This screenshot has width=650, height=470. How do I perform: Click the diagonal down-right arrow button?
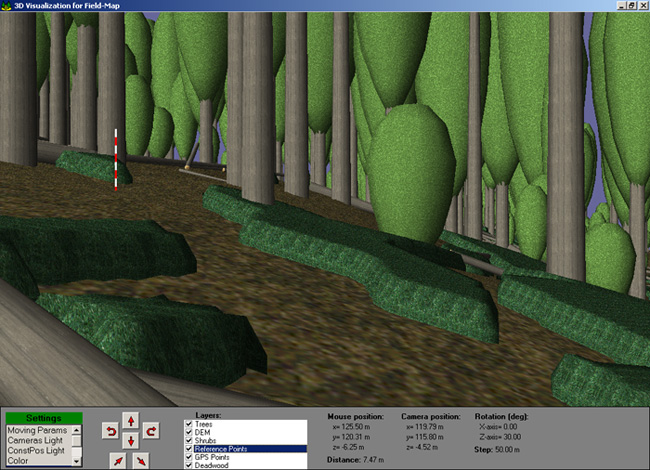click(141, 460)
